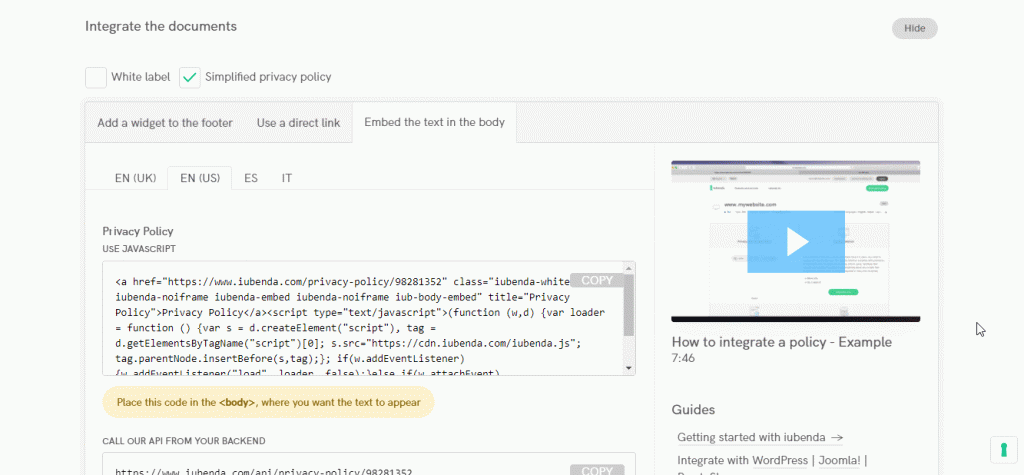Switch to the ES language tab
Viewport: 1024px width, 475px height.
point(251,178)
